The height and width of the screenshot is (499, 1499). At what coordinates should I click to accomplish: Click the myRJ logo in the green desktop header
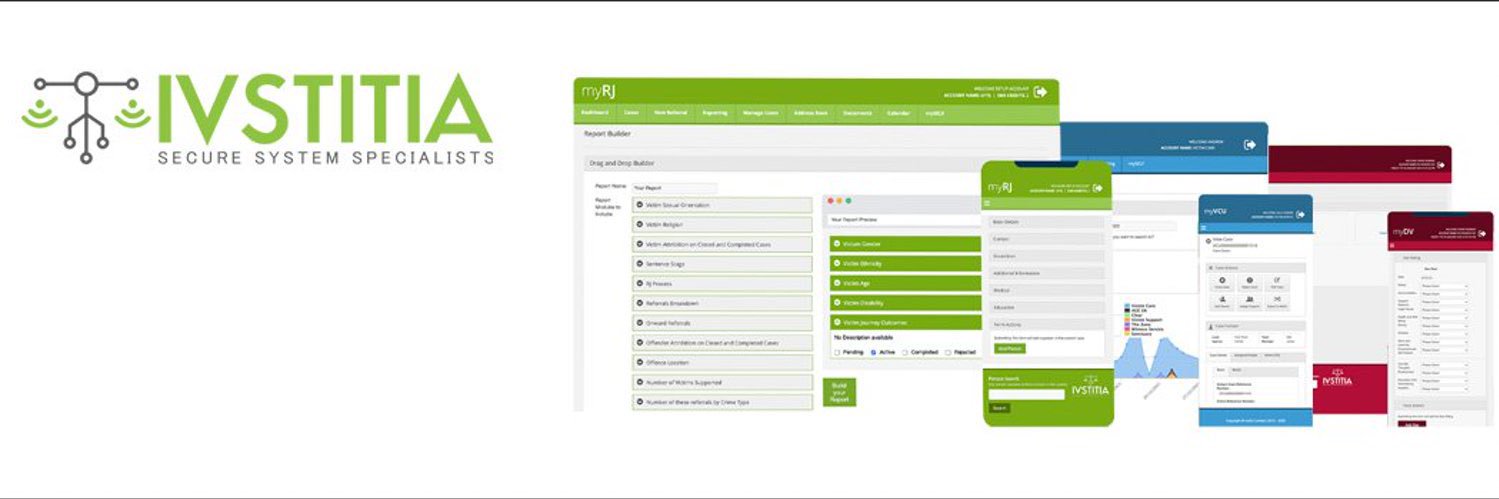point(598,92)
